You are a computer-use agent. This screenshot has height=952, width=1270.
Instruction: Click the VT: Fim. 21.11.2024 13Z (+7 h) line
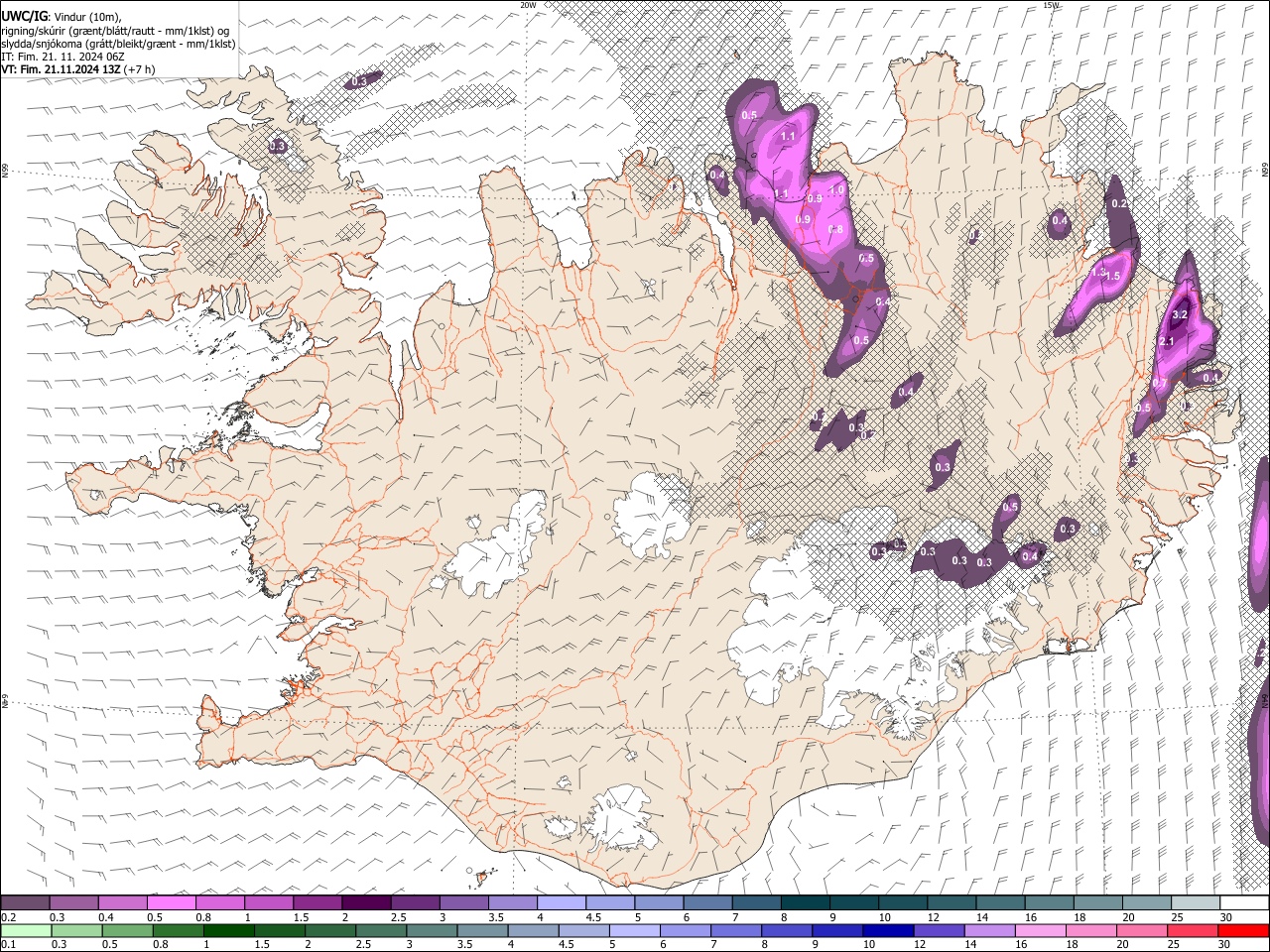point(78,69)
